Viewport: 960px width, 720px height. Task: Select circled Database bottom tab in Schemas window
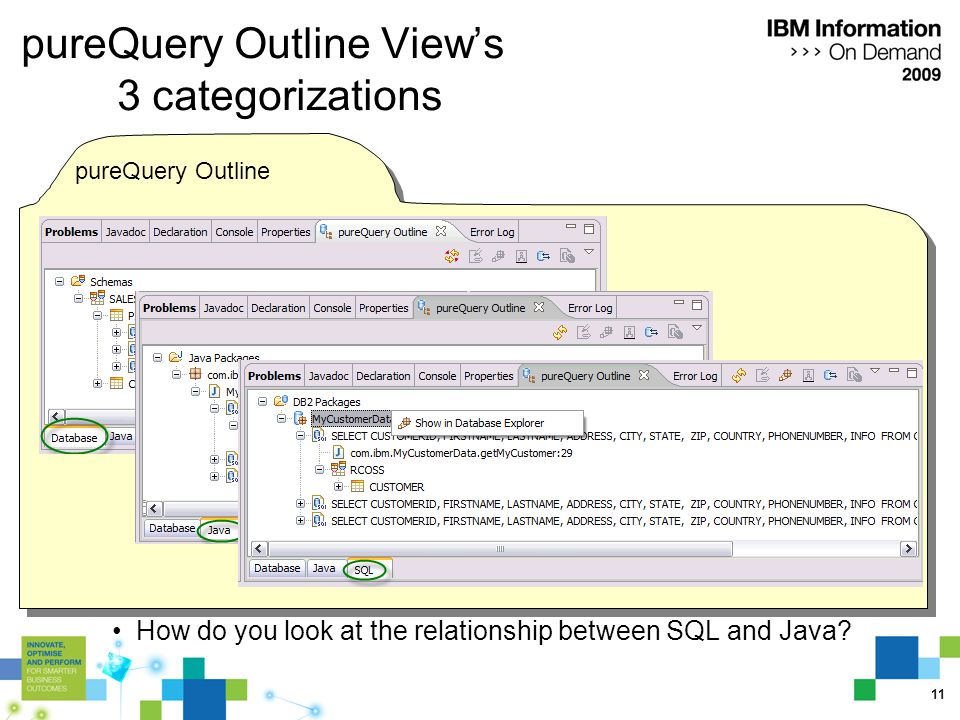(x=74, y=438)
